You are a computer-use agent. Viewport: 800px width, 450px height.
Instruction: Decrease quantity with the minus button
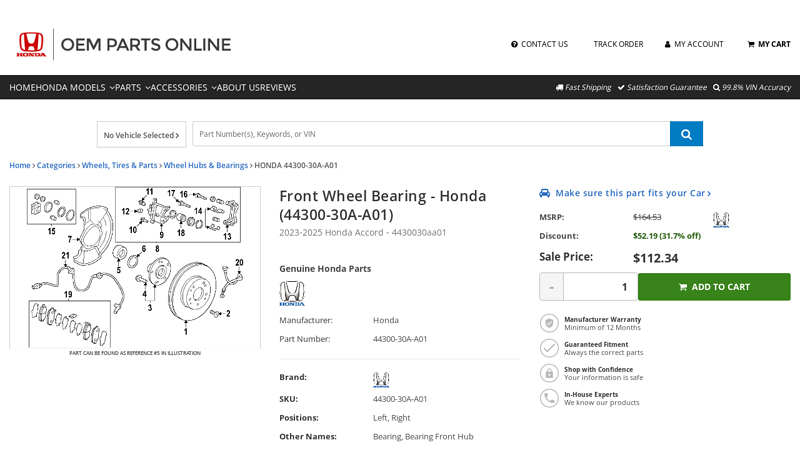(x=551, y=287)
